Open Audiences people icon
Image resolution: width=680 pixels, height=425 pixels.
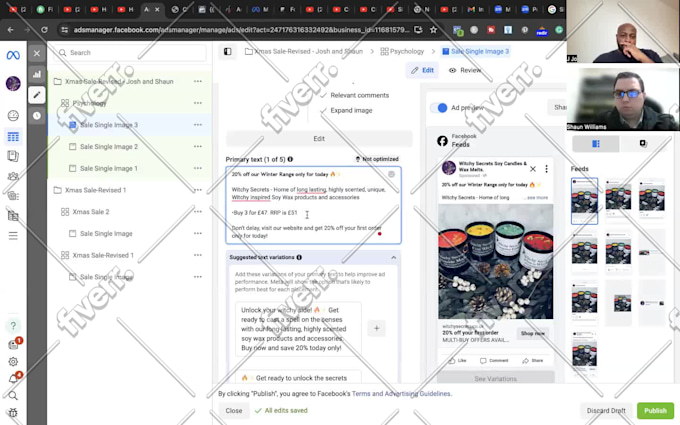coord(13,176)
